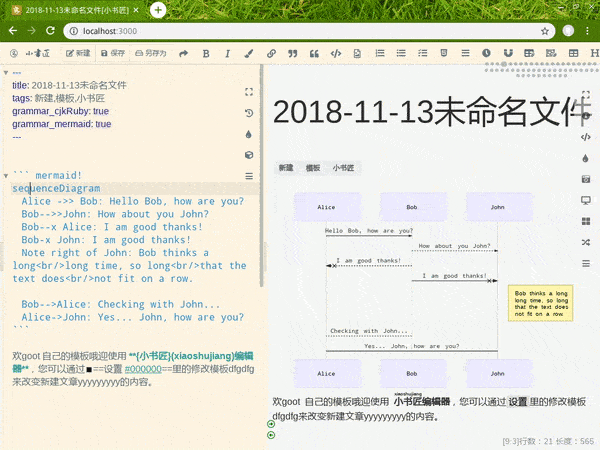Click the grid layout icon in preview sidebar
The image size is (600, 450).
[585, 221]
